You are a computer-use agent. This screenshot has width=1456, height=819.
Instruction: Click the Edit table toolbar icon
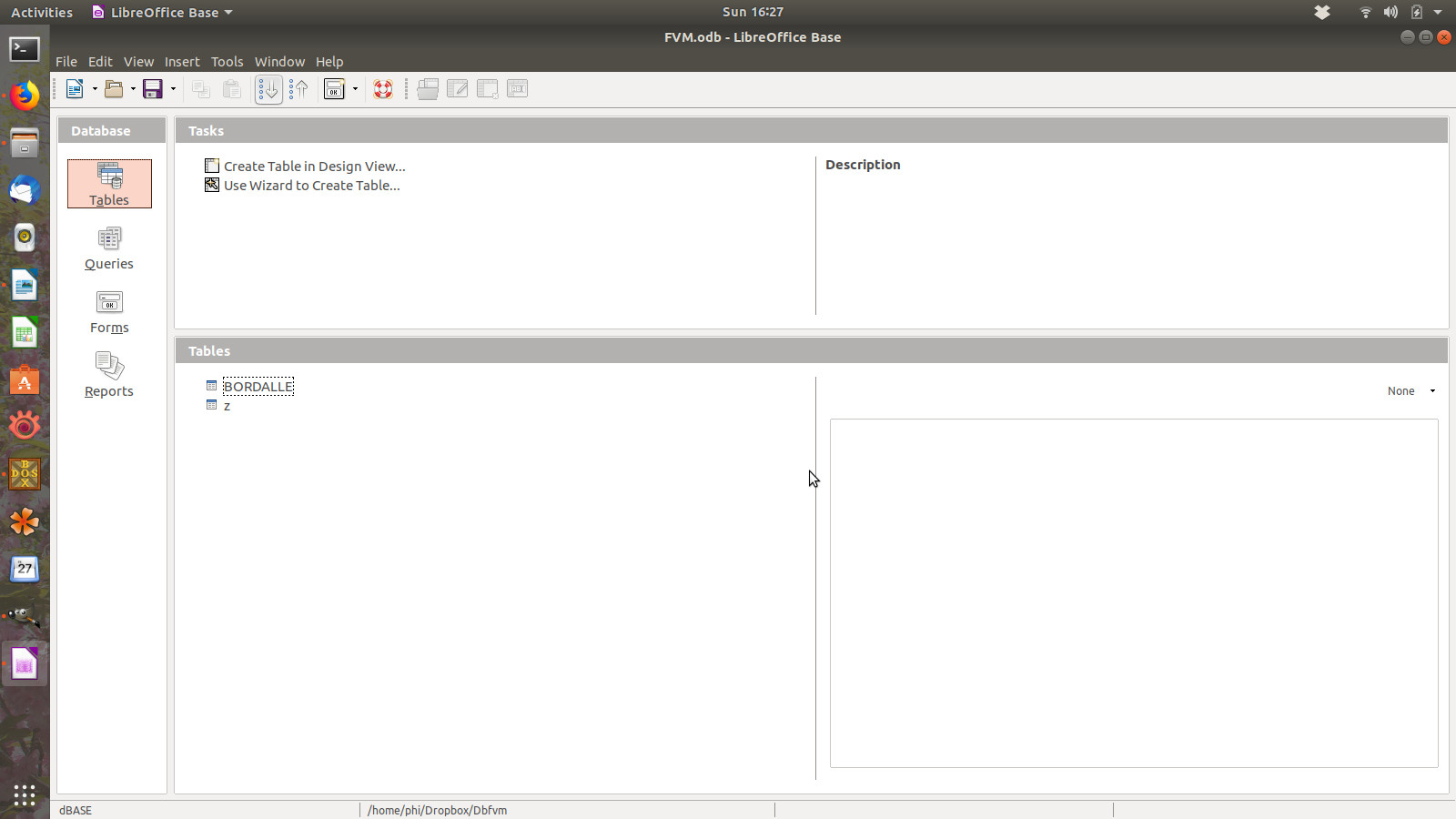click(x=457, y=88)
